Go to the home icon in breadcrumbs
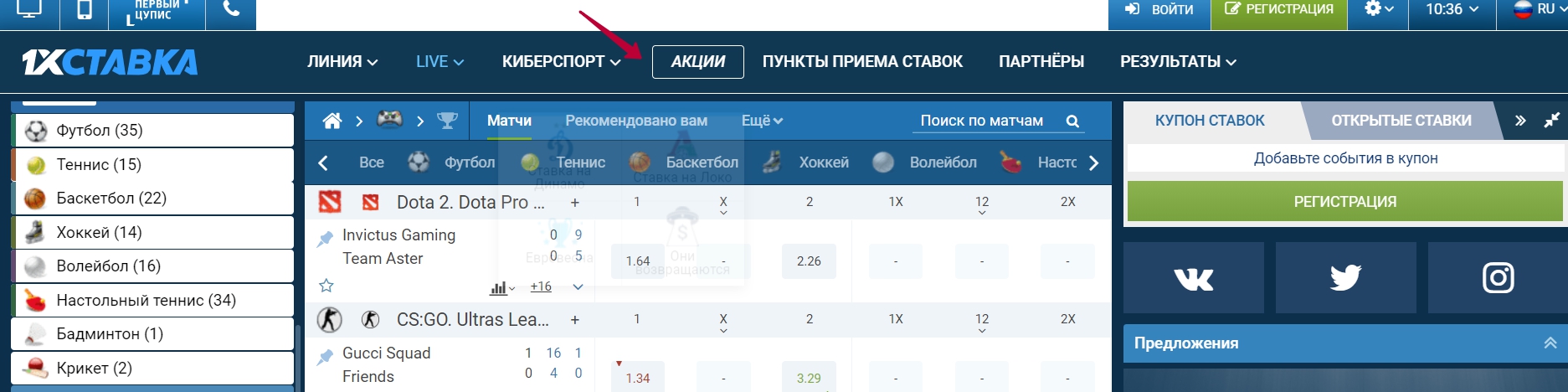 332,121
